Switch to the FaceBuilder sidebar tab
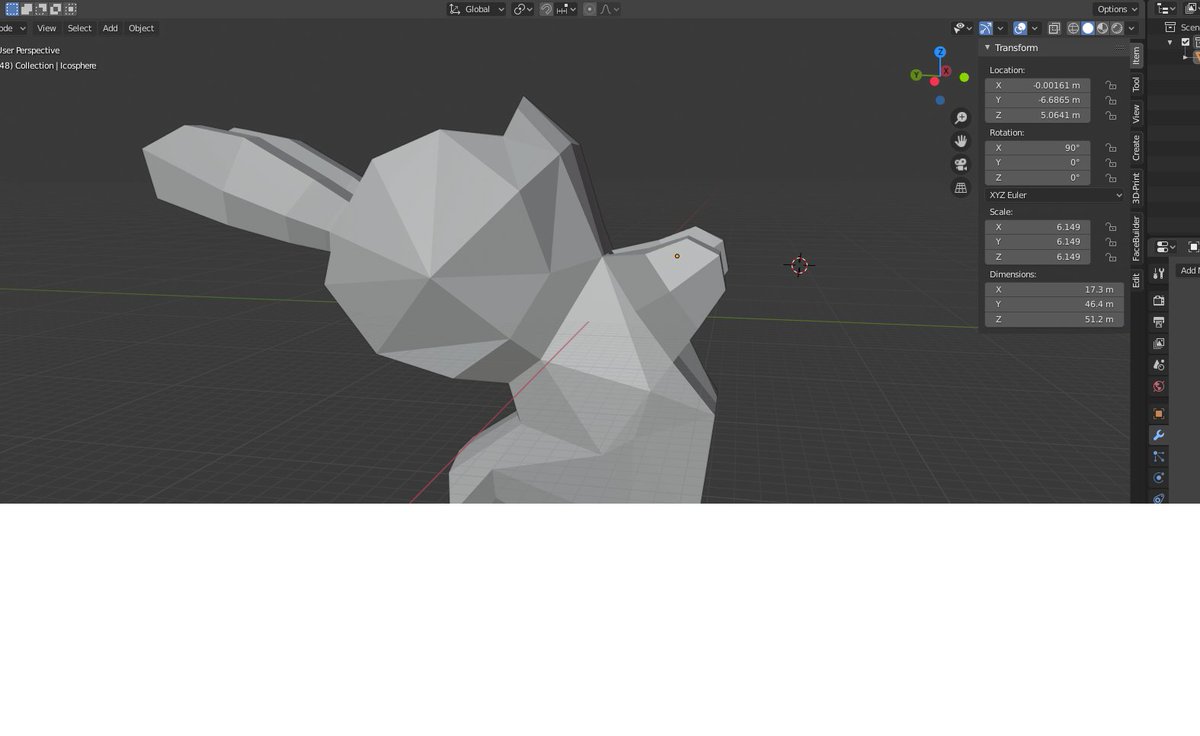The height and width of the screenshot is (736, 1200). coord(1136,240)
